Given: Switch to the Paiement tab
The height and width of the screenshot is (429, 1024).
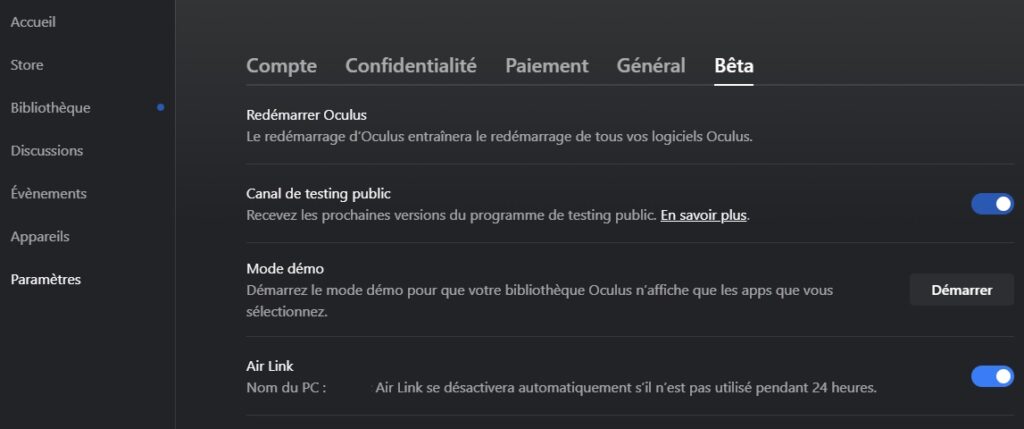Looking at the screenshot, I should point(546,66).
